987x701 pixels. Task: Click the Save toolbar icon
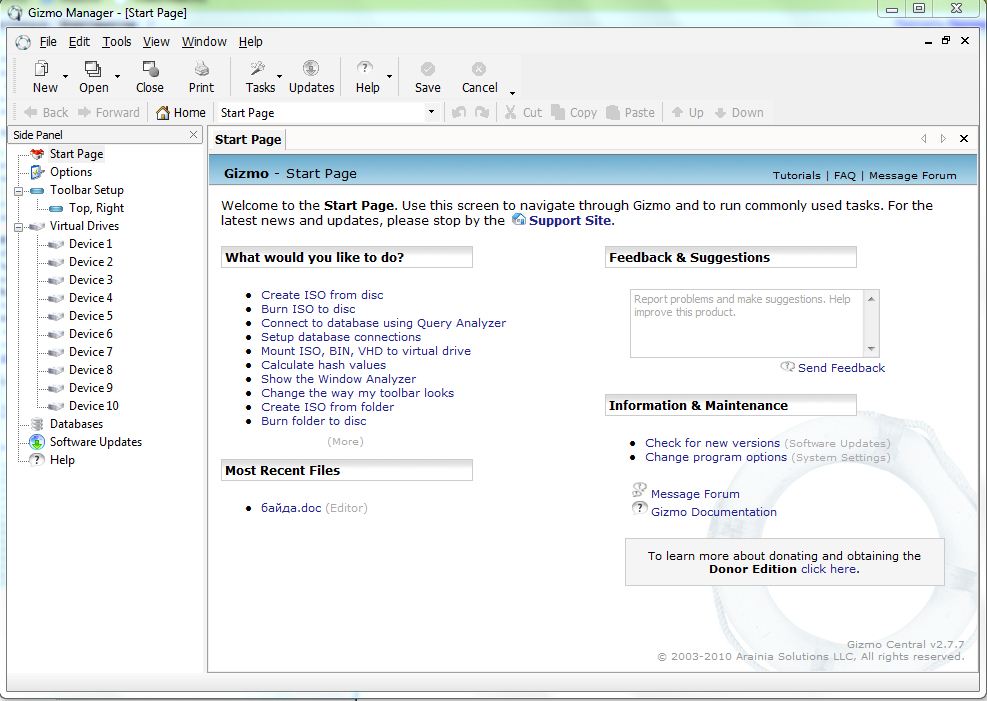tap(427, 69)
